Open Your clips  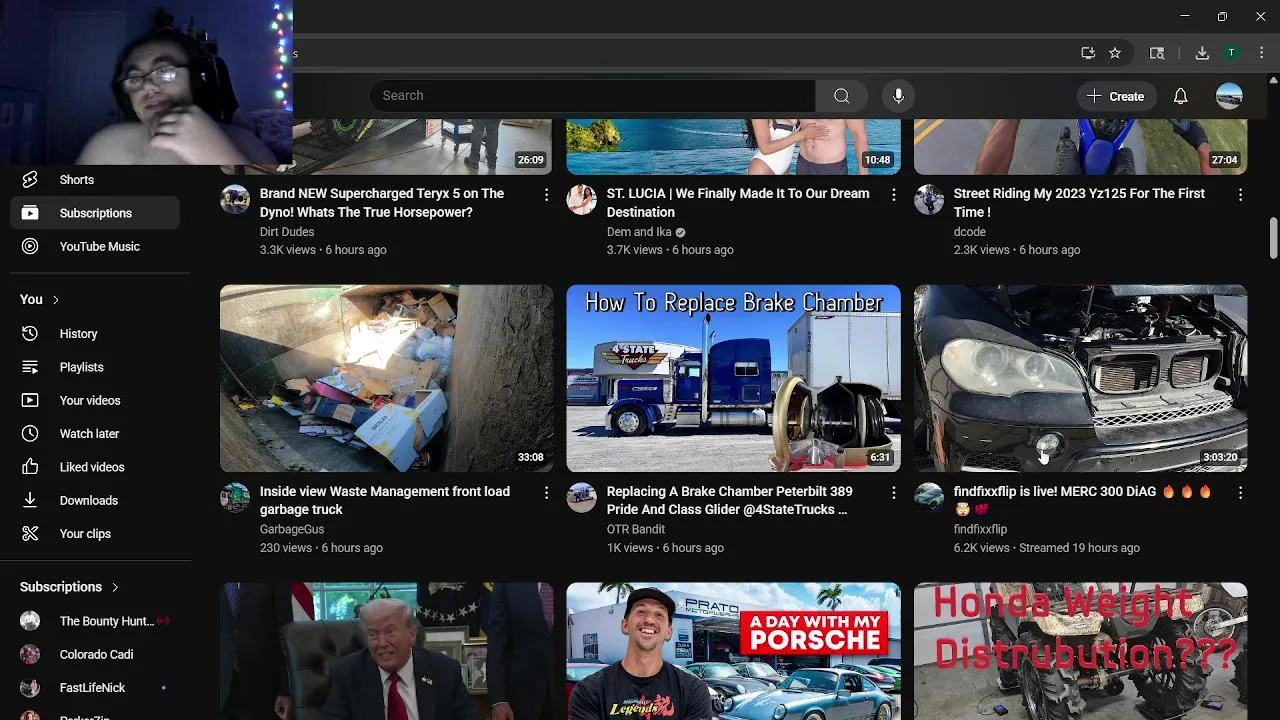(95, 534)
